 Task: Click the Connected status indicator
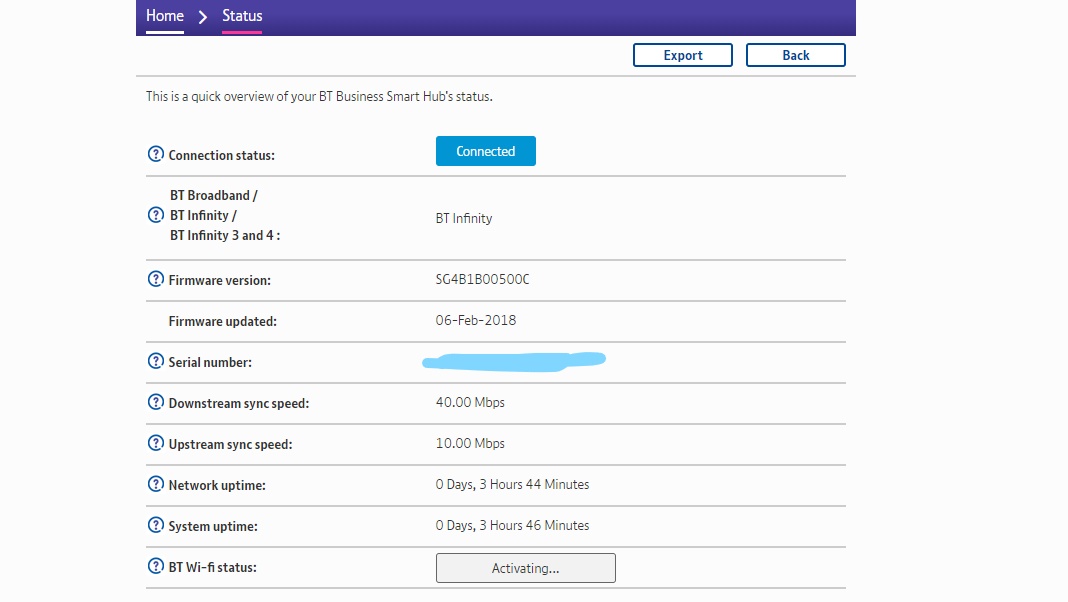point(485,150)
